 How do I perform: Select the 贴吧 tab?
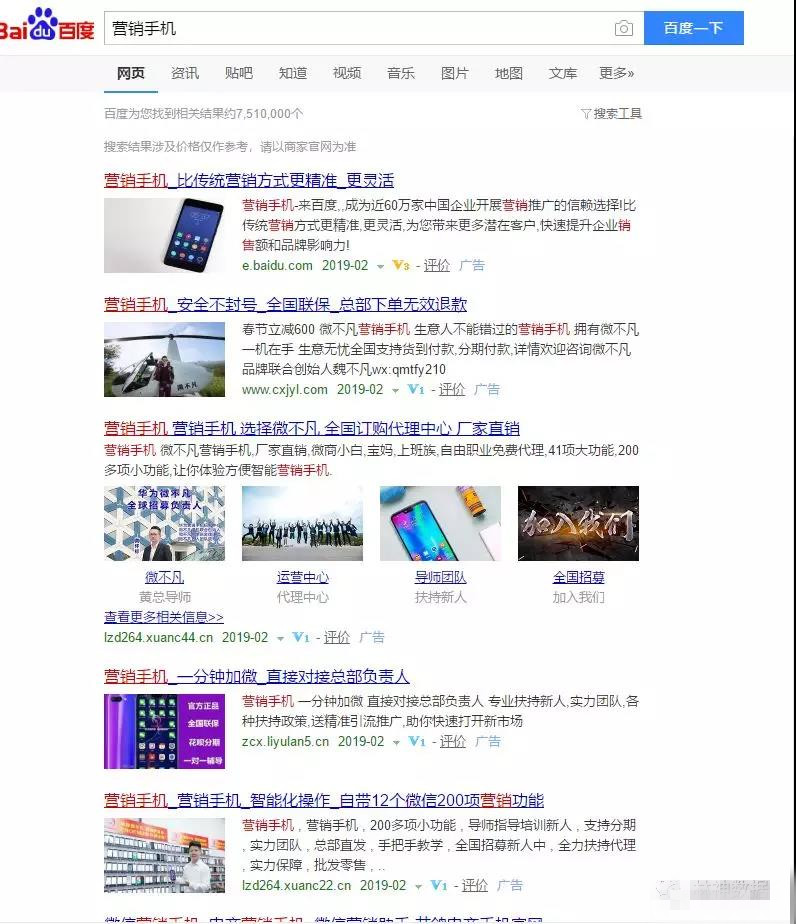point(239,73)
